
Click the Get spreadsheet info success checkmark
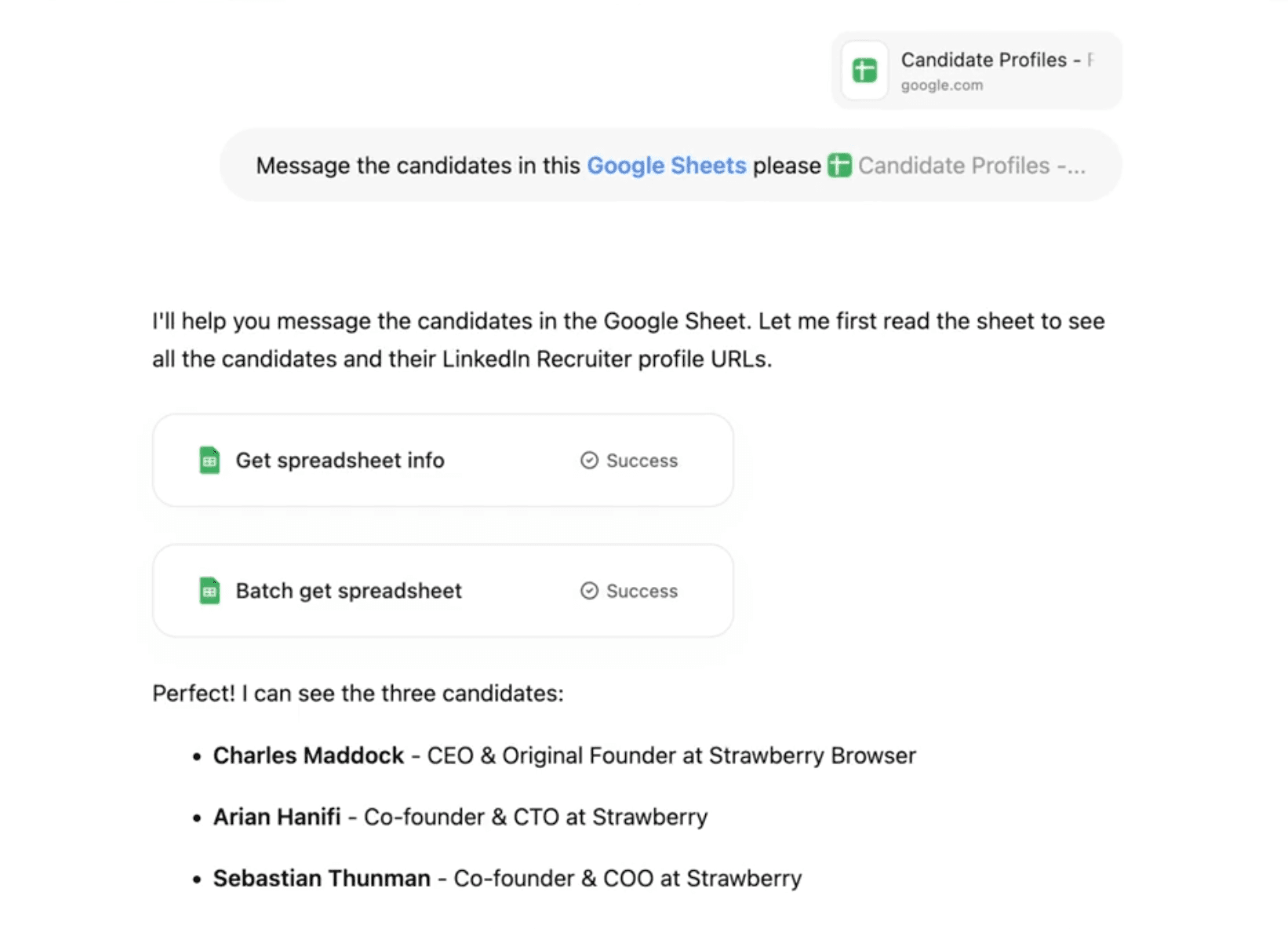tap(589, 461)
